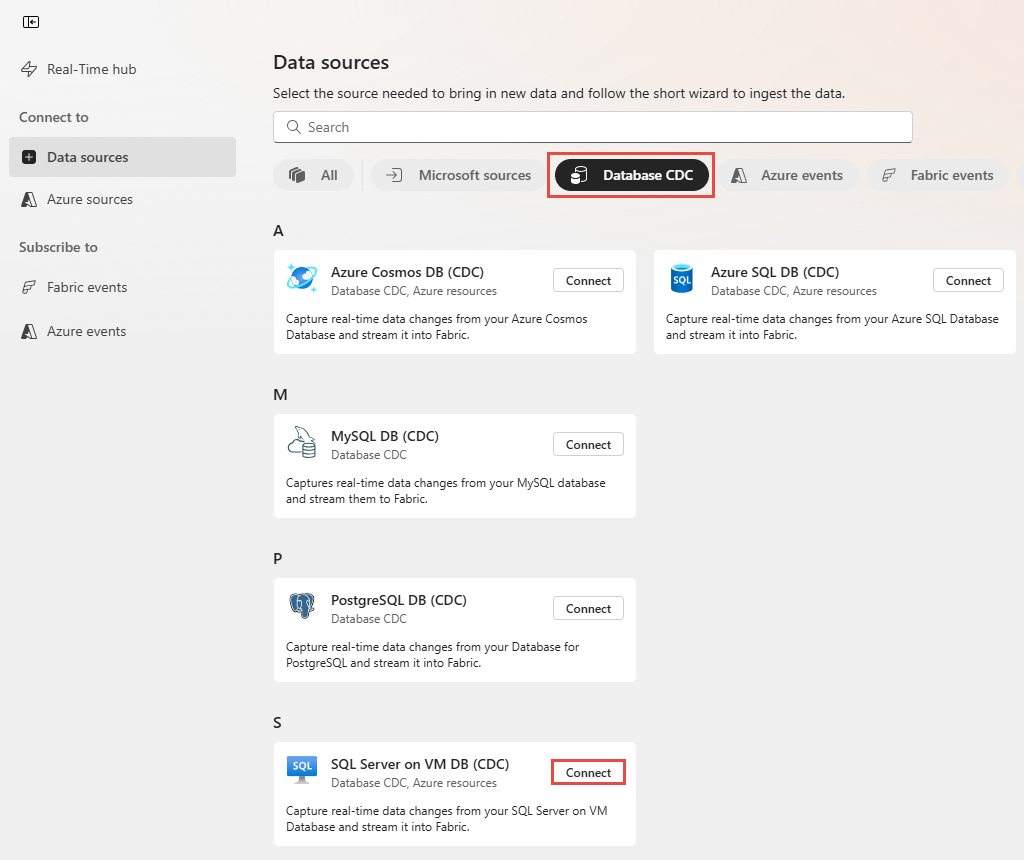Collapse the left navigation sidebar
Viewport: 1024px width, 860px height.
31,21
